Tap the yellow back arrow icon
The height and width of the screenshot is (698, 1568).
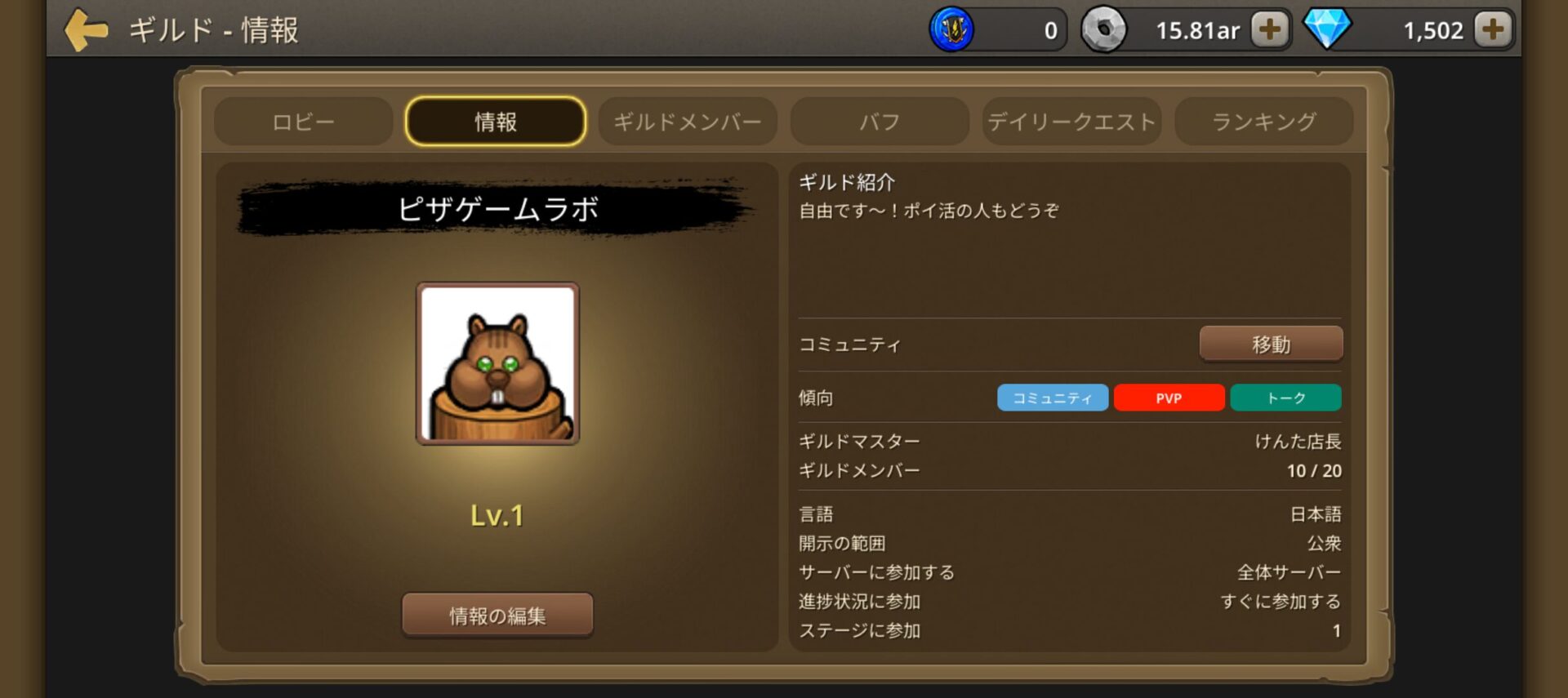click(x=86, y=30)
